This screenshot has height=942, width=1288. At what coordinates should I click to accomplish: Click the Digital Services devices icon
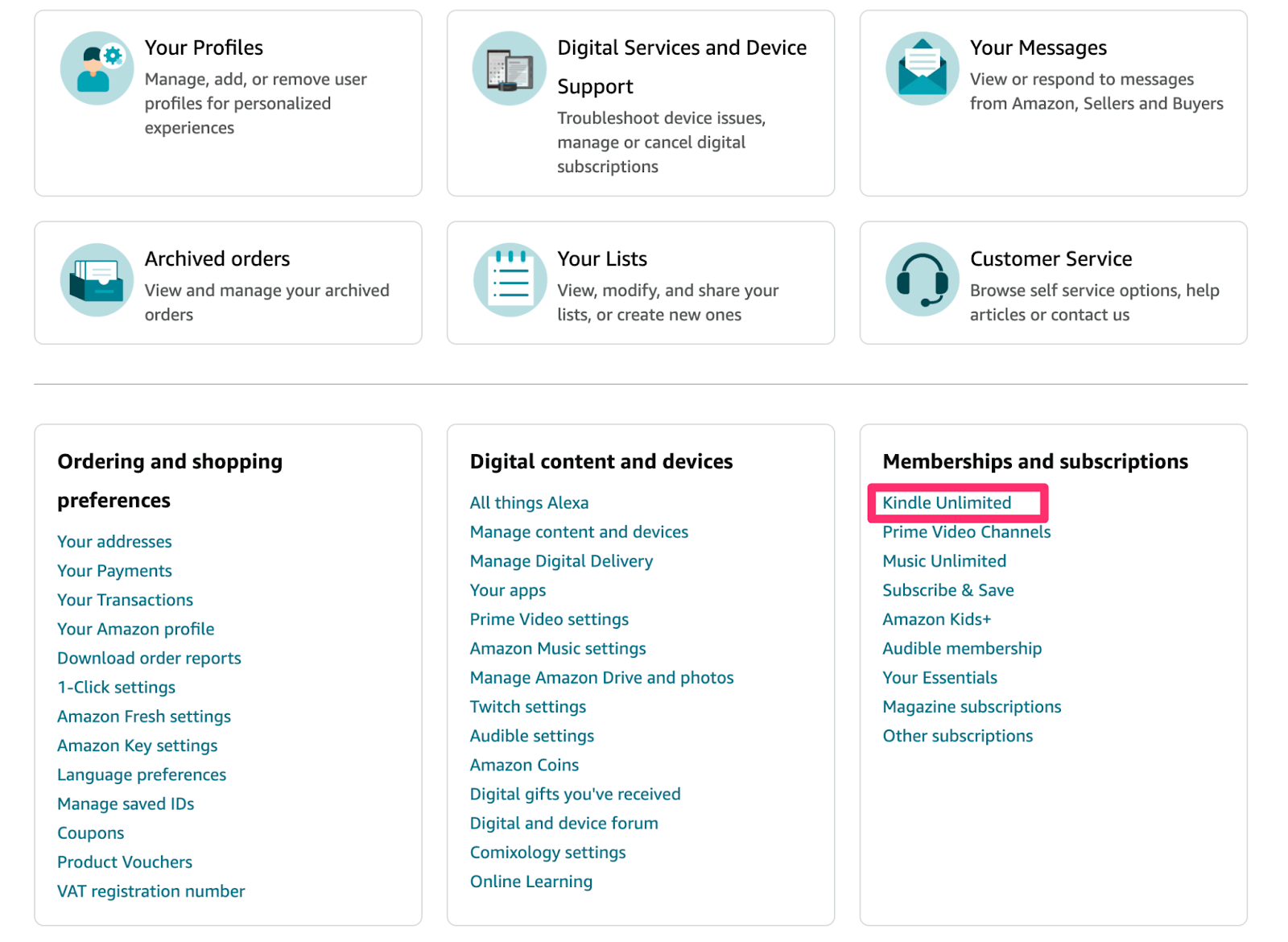510,68
